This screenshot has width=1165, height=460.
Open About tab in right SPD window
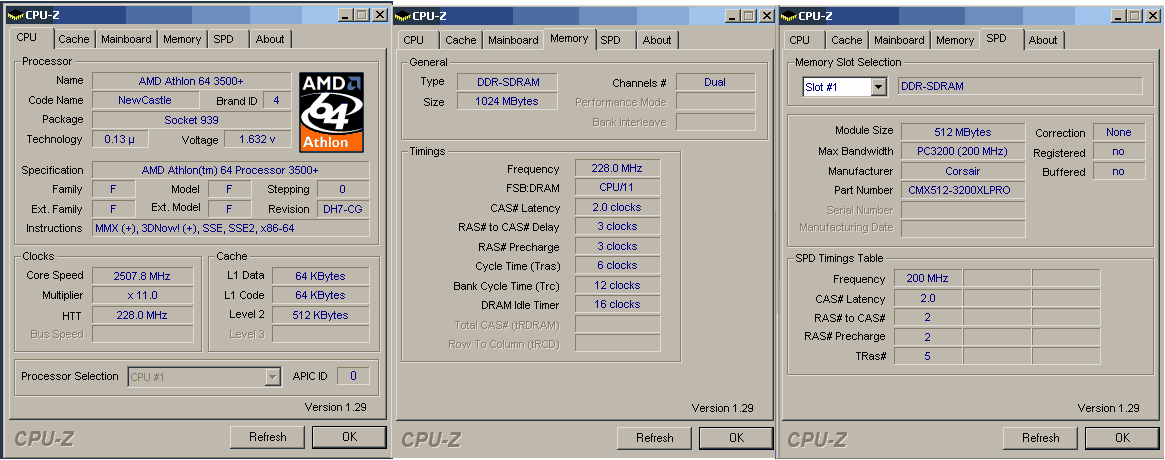1042,40
